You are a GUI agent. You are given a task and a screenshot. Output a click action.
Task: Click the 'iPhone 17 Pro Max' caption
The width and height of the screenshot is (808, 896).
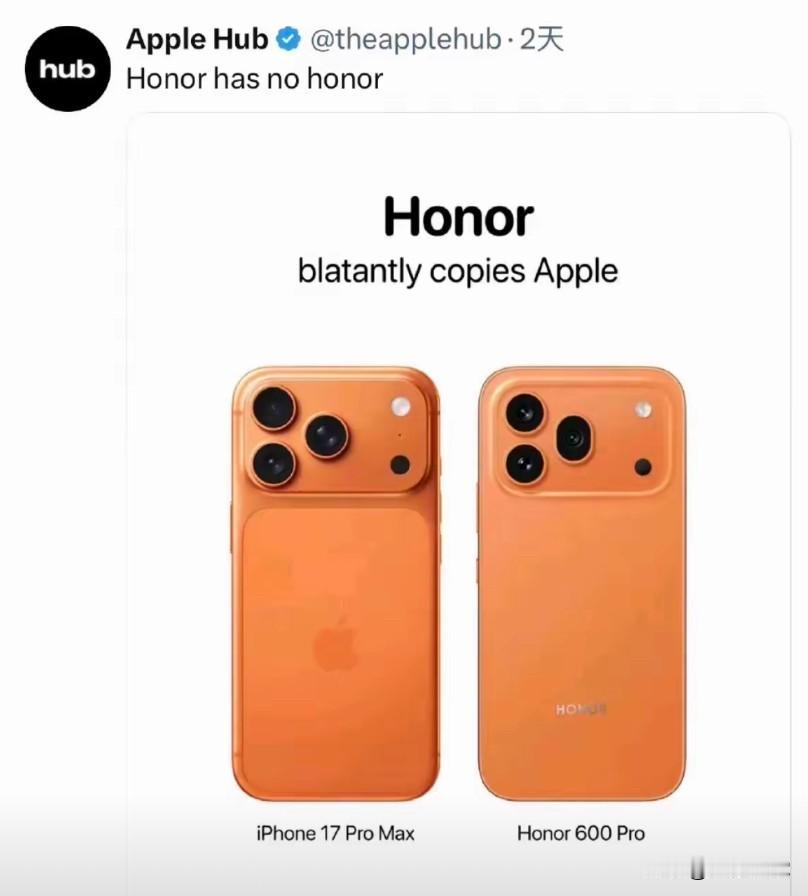pos(335,834)
